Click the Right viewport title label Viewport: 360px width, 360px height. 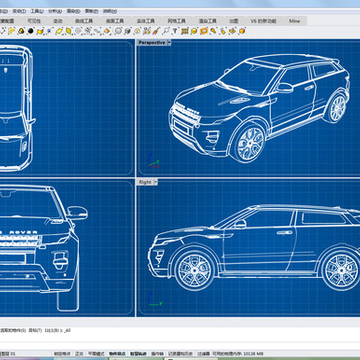[145, 182]
